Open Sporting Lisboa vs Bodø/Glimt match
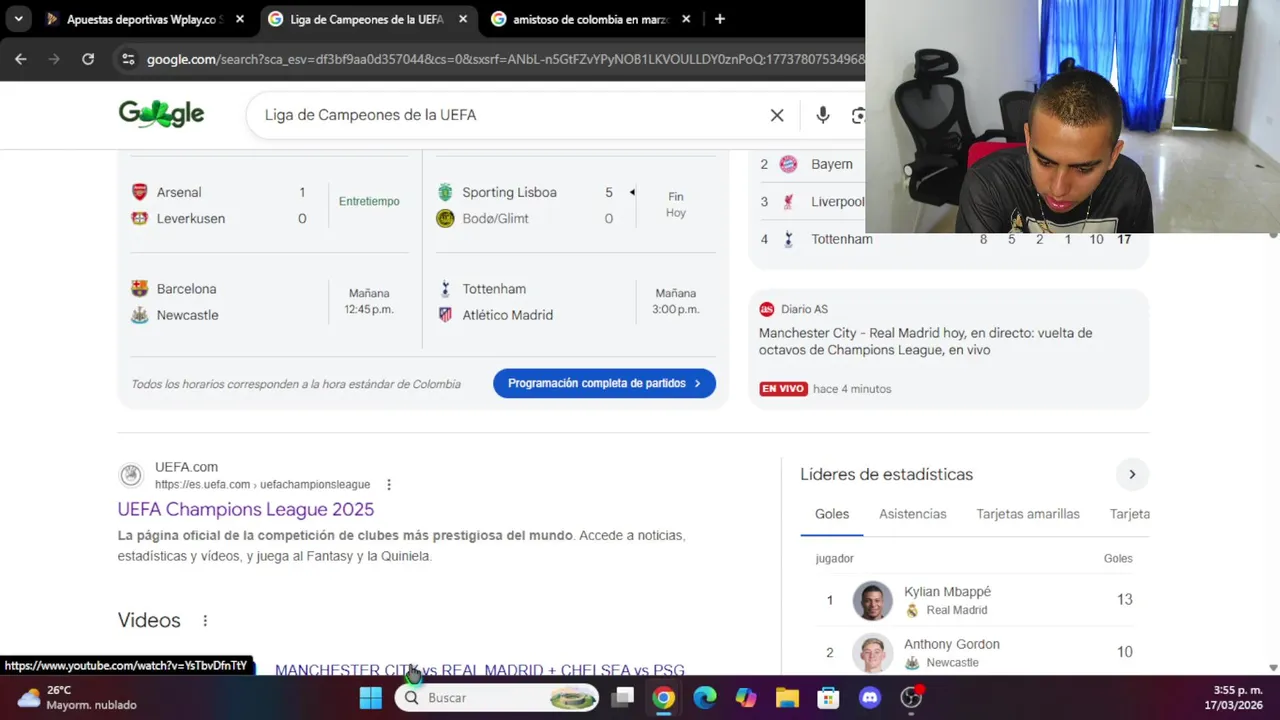Image resolution: width=1280 pixels, height=720 pixels. coord(575,205)
